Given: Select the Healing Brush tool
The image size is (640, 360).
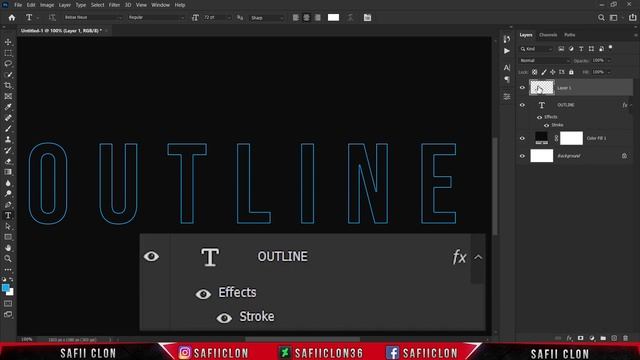Looking at the screenshot, I should pos(8,118).
